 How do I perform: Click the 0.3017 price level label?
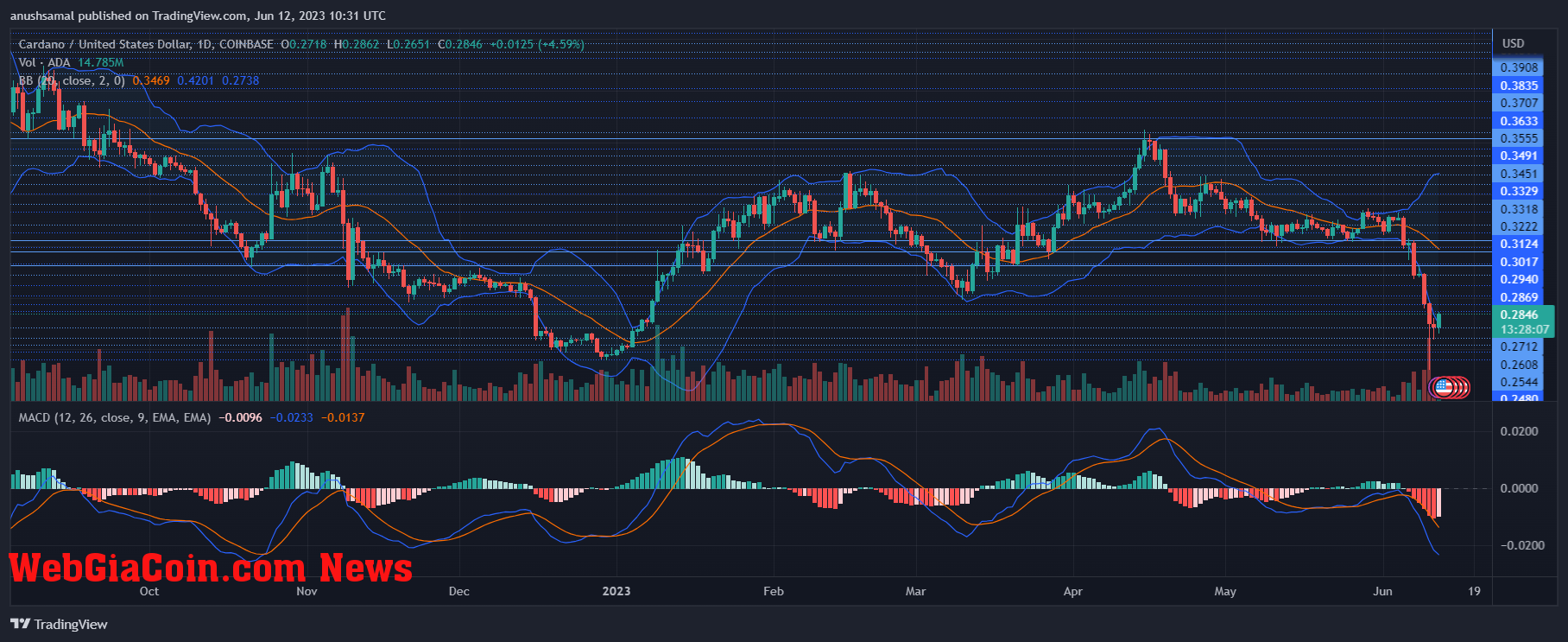pyautogui.click(x=1519, y=262)
